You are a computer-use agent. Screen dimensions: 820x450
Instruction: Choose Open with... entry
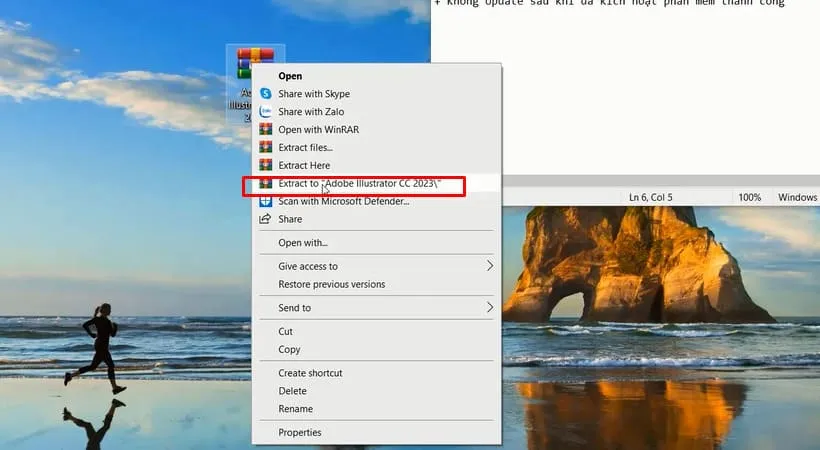click(x=377, y=243)
